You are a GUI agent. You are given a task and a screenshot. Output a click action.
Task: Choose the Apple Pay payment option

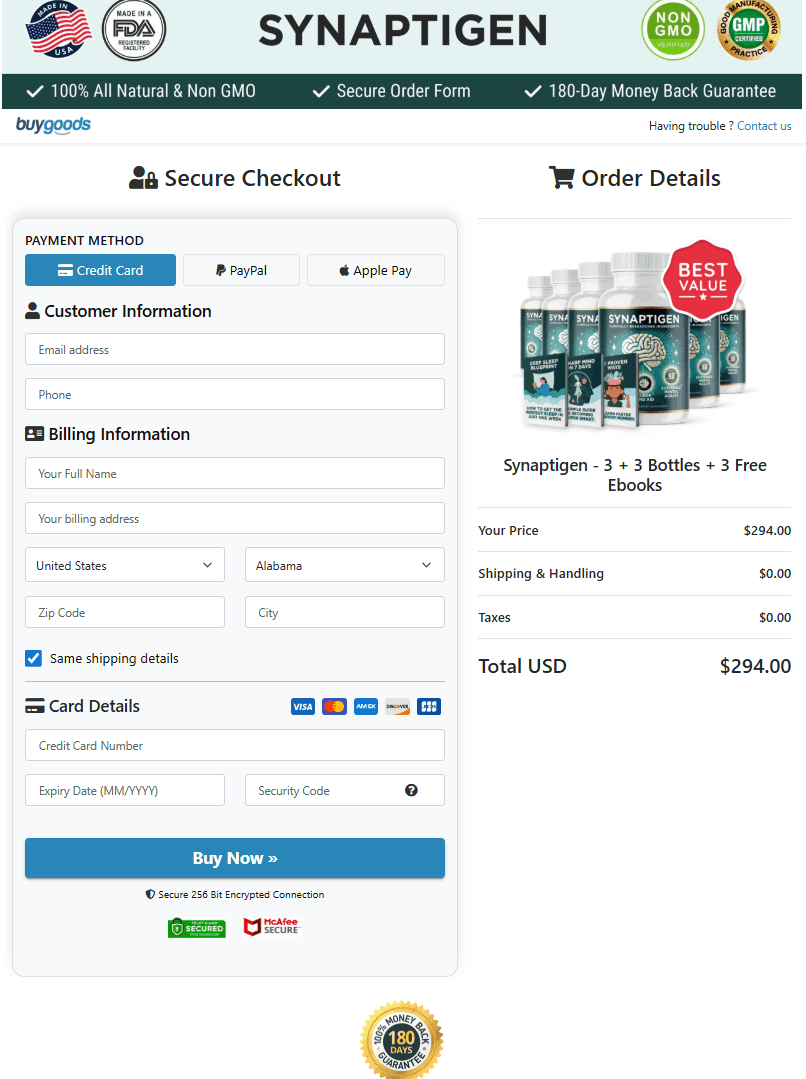coord(375,270)
